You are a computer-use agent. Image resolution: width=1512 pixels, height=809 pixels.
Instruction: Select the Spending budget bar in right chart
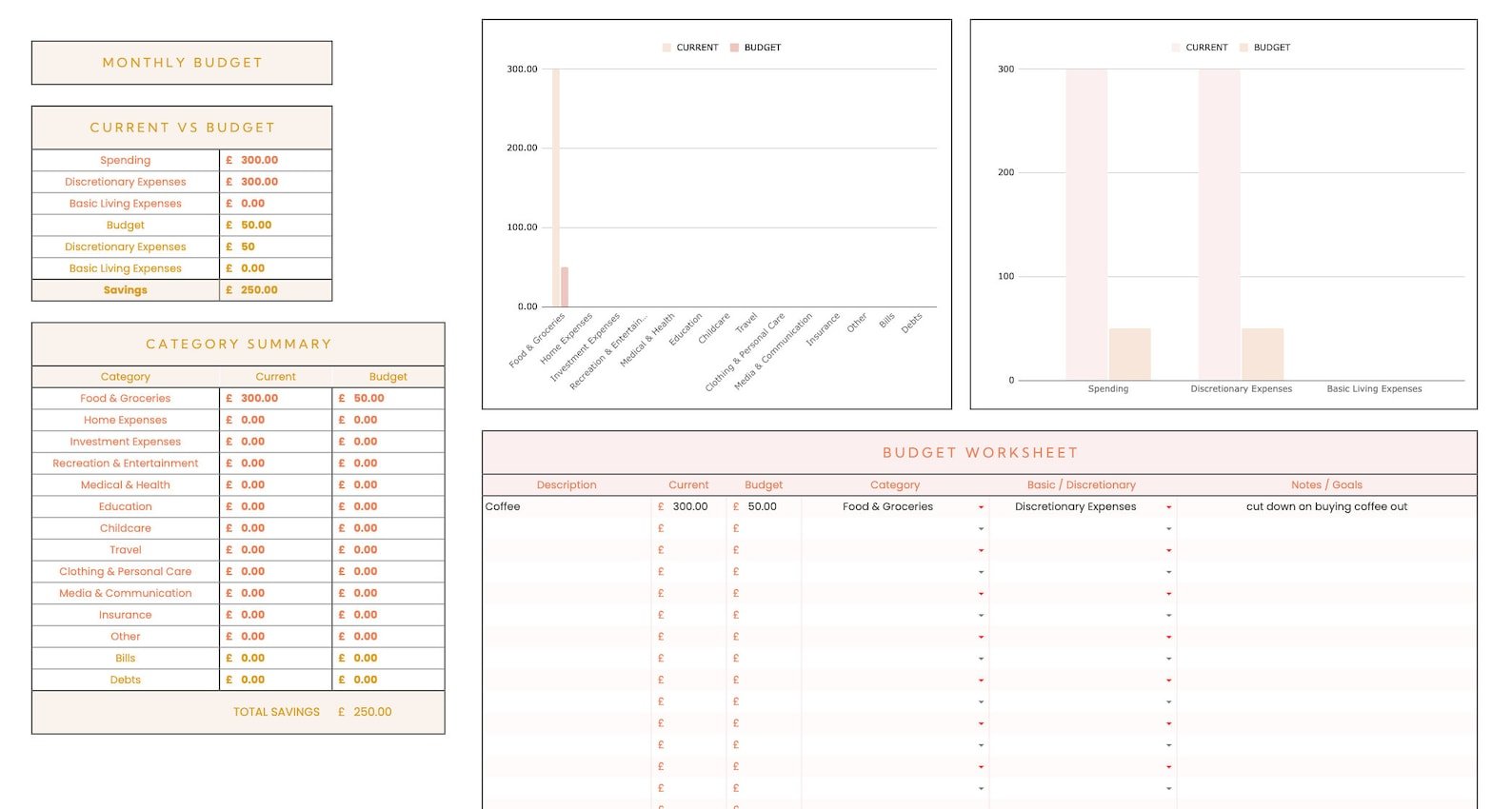(1129, 354)
